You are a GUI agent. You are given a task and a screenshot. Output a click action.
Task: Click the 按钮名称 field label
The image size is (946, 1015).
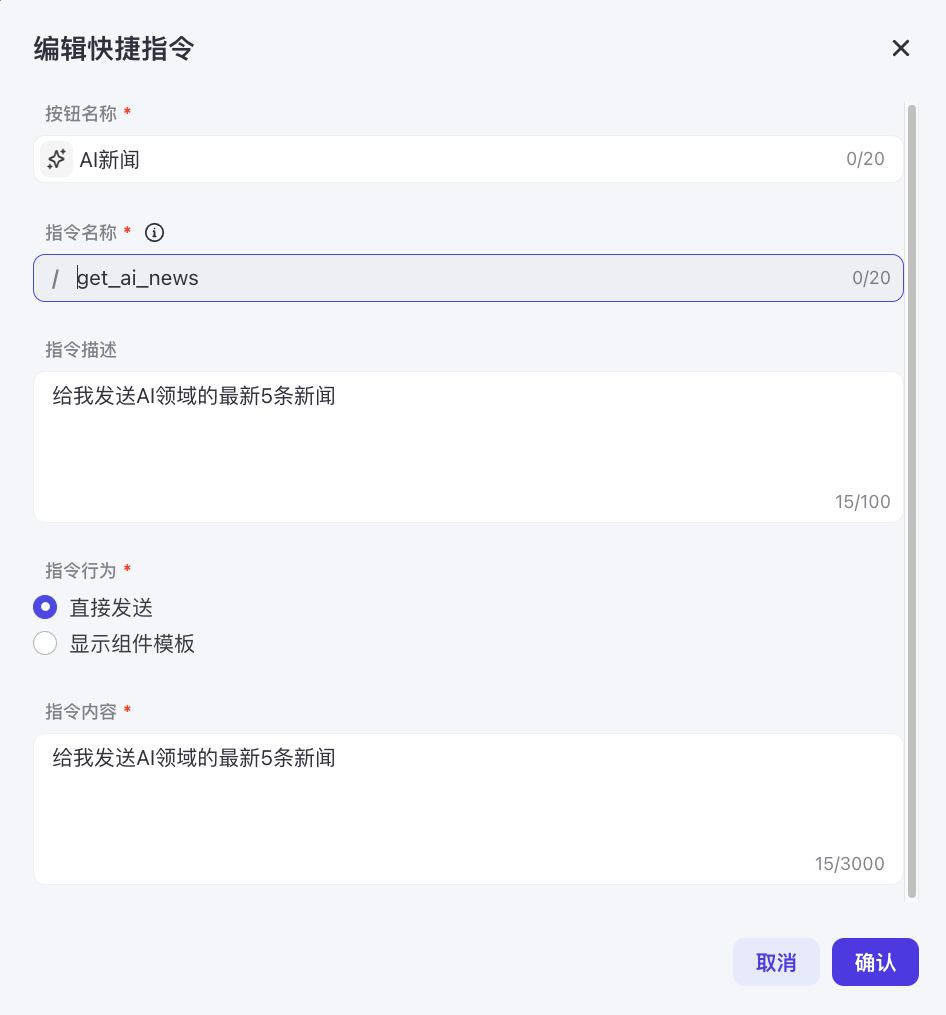(81, 113)
